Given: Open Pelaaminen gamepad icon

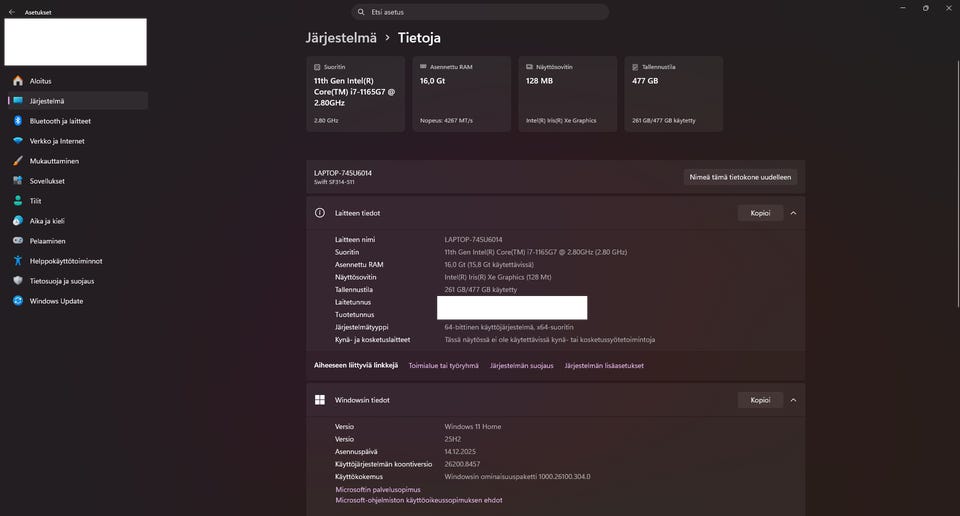Looking at the screenshot, I should [18, 241].
